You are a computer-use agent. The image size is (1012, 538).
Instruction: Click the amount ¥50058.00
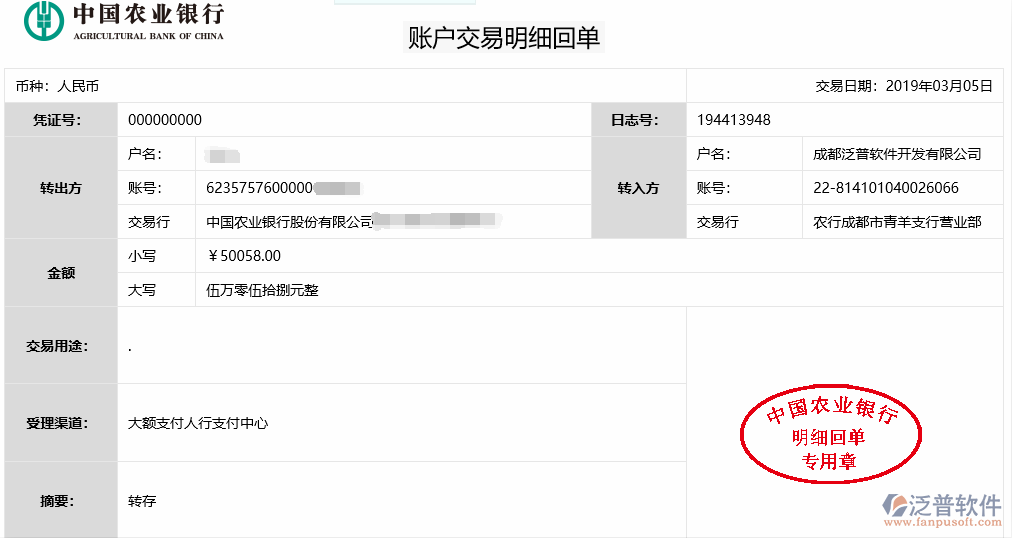[x=244, y=256]
